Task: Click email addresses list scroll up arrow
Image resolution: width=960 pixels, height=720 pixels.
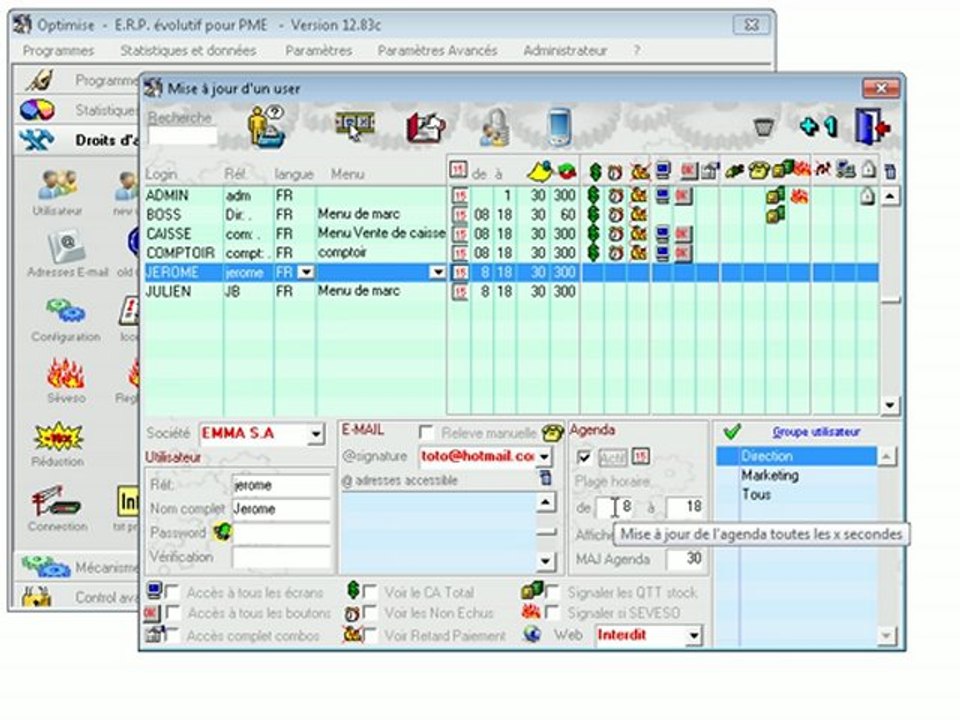Action: pos(546,503)
